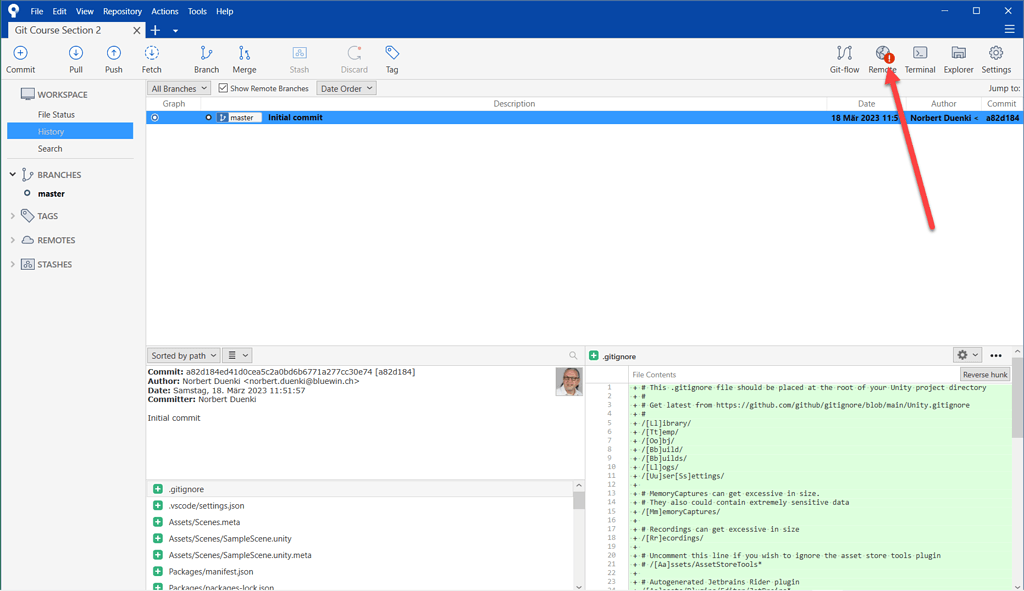The width and height of the screenshot is (1024, 591).
Task: Open the Actions menu
Action: pyautogui.click(x=165, y=11)
